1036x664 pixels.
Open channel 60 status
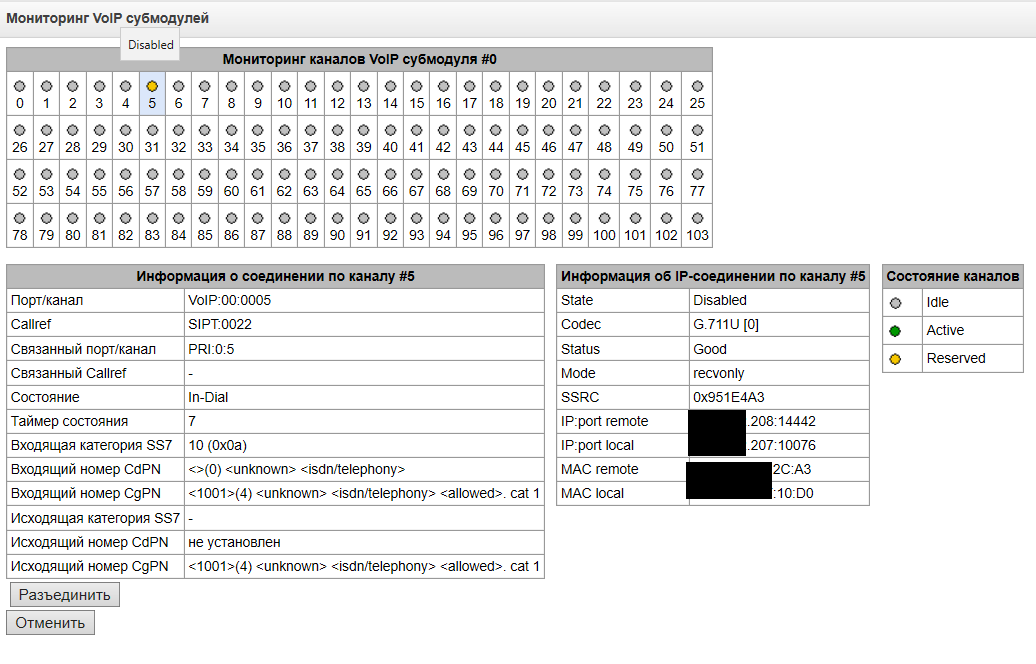point(231,174)
